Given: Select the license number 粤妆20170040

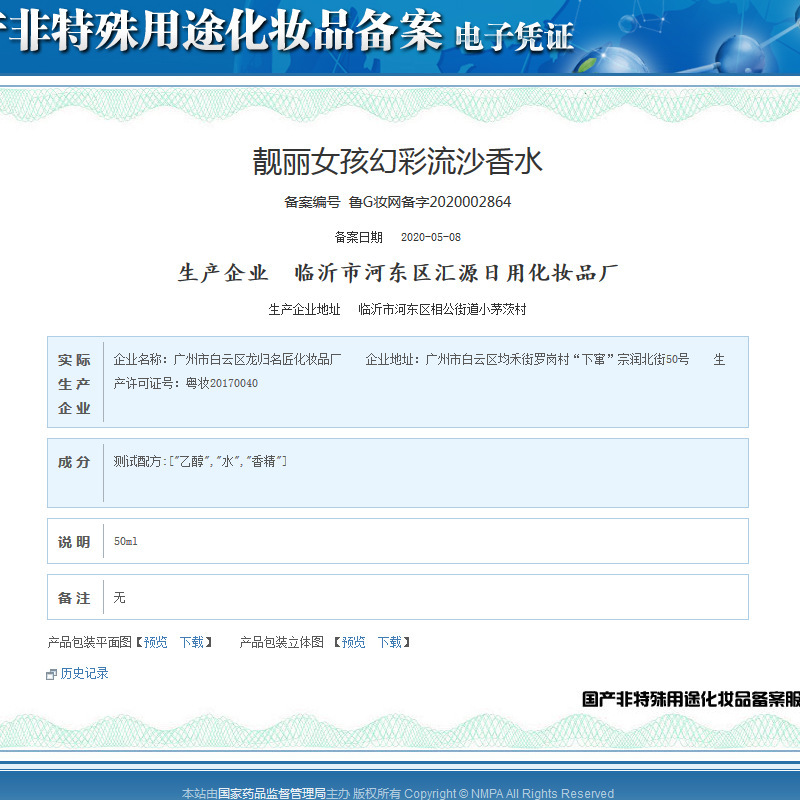Looking at the screenshot, I should click(x=221, y=383).
